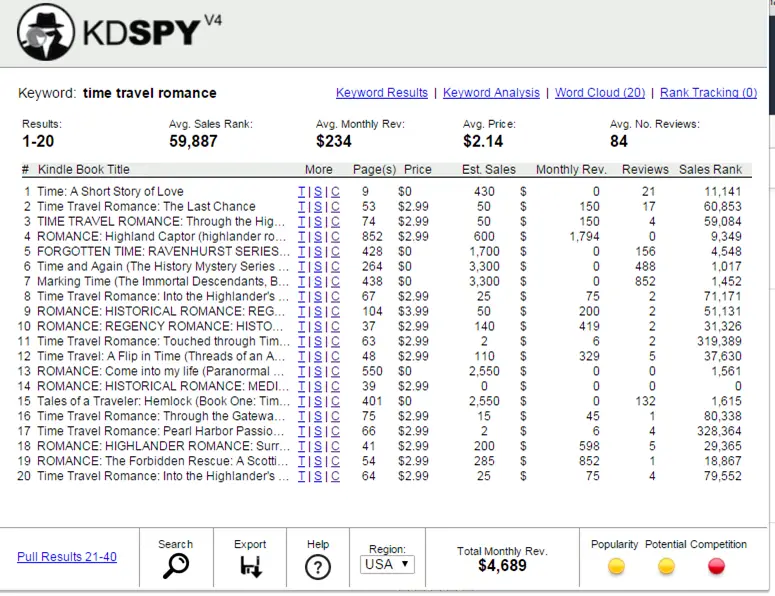Screen dimensions: 775x596
Task: Select title ROMANCE: Come into my life
Action: (161, 372)
